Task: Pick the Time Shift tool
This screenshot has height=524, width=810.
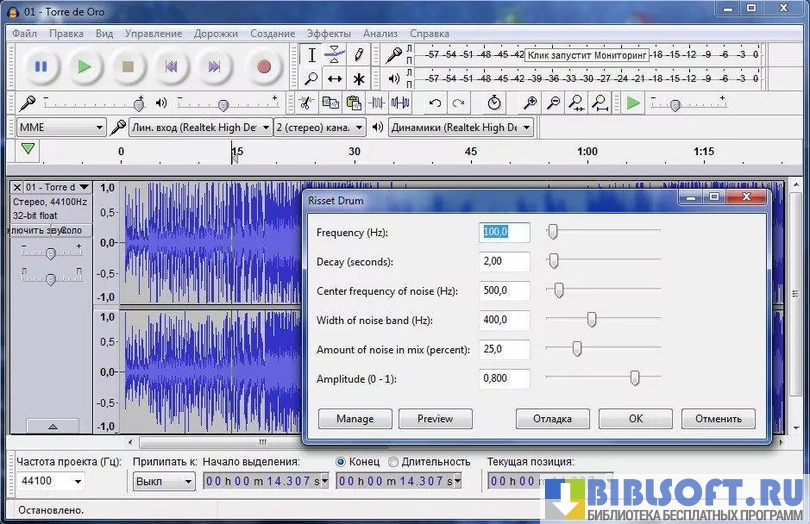Action: tap(335, 78)
